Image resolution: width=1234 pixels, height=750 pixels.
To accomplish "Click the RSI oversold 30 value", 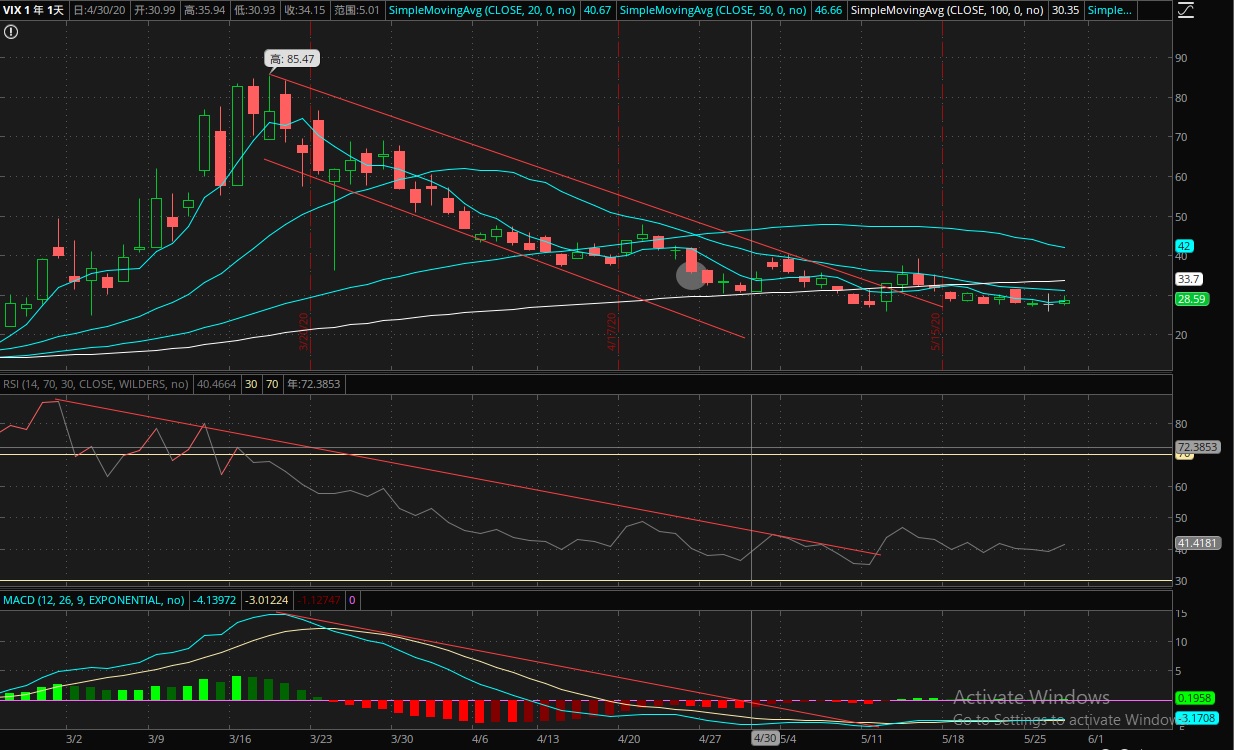I will (250, 383).
